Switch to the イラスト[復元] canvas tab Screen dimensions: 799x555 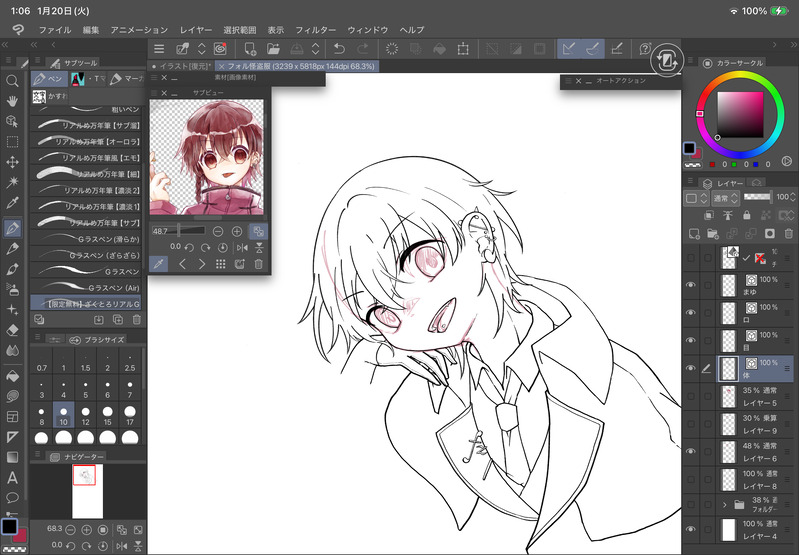click(x=181, y=66)
